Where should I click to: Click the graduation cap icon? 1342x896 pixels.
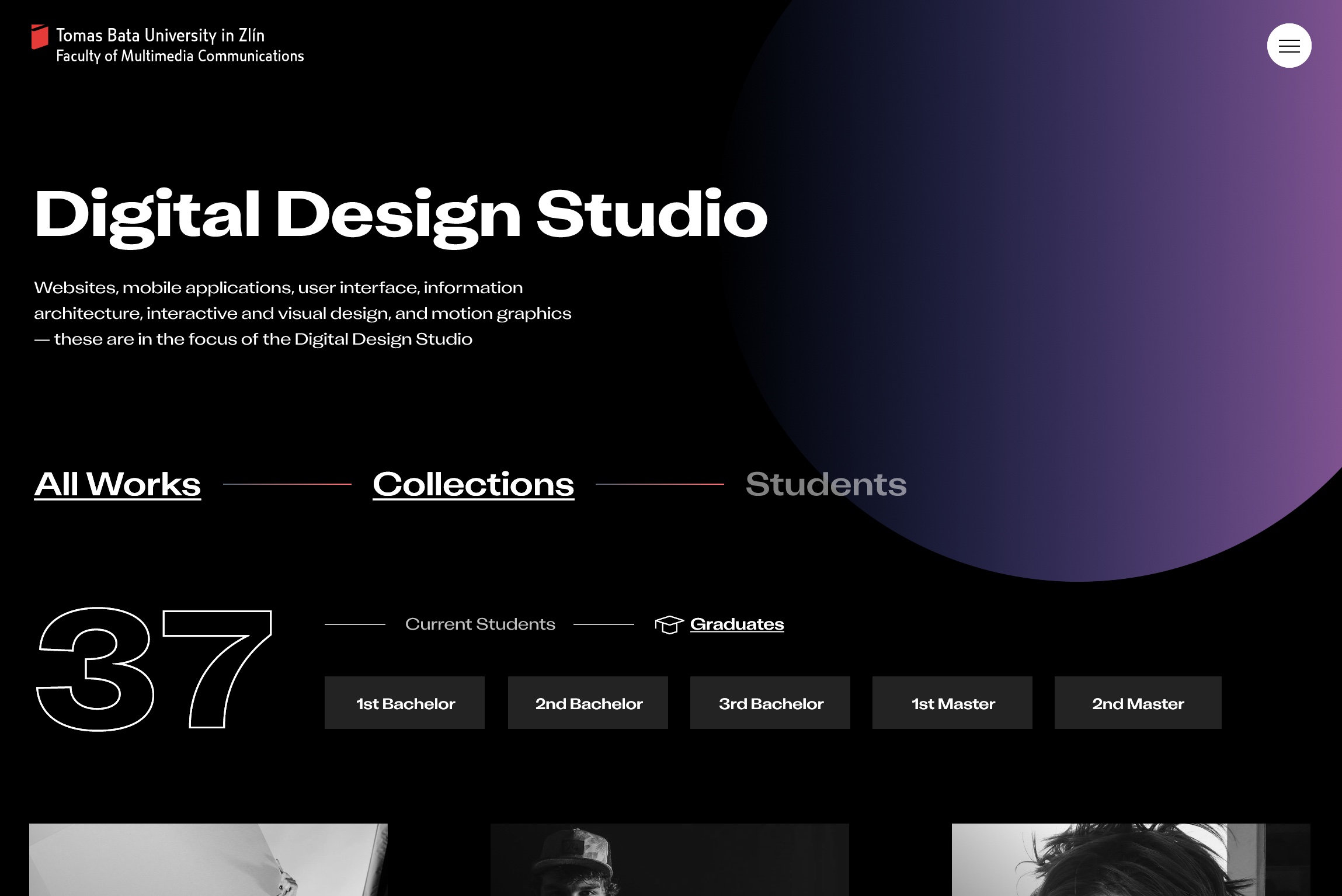[669, 624]
